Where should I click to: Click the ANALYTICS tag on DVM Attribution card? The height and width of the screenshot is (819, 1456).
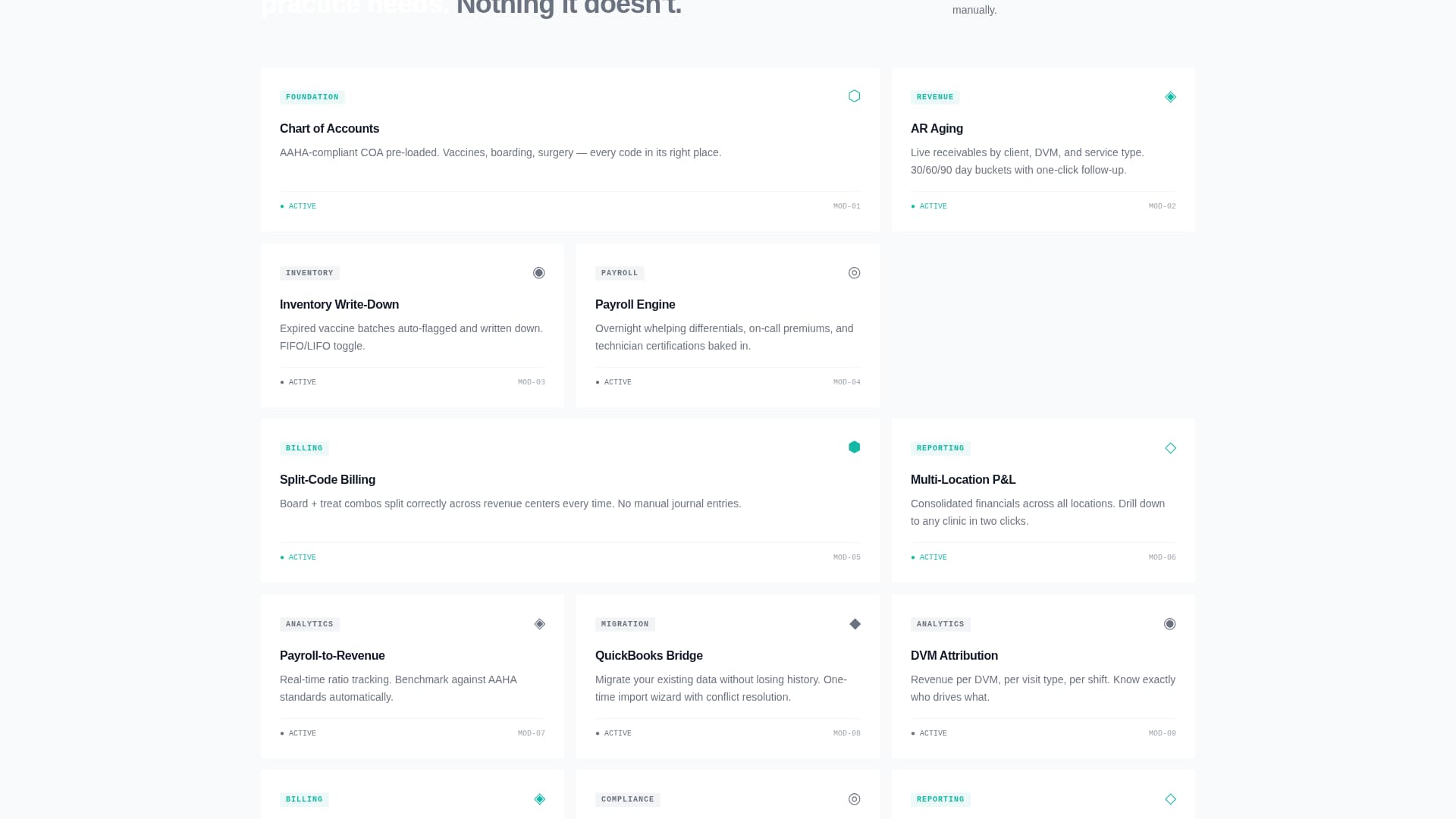coord(940,624)
